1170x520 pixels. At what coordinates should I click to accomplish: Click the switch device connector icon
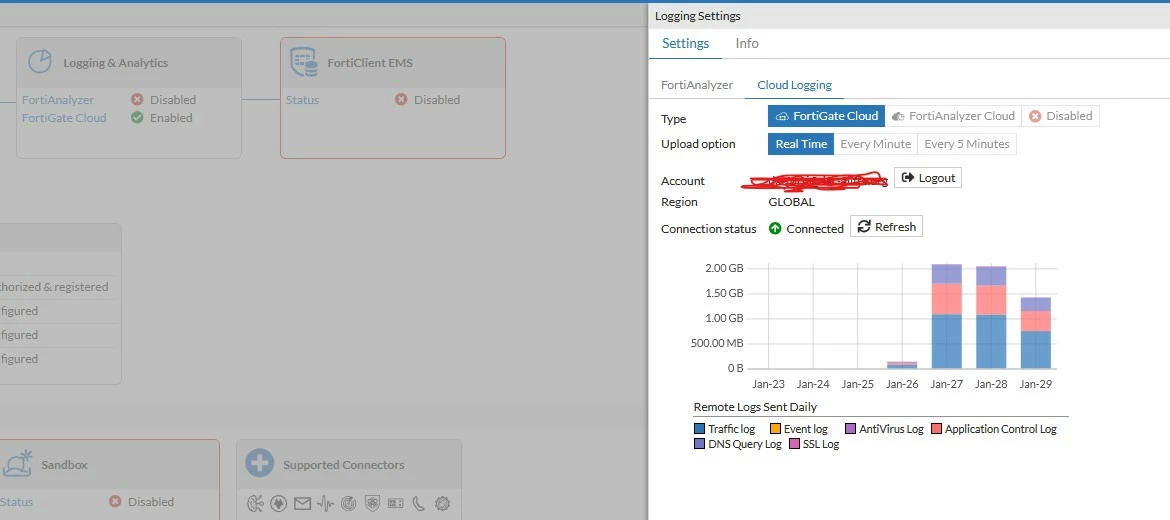coord(395,504)
